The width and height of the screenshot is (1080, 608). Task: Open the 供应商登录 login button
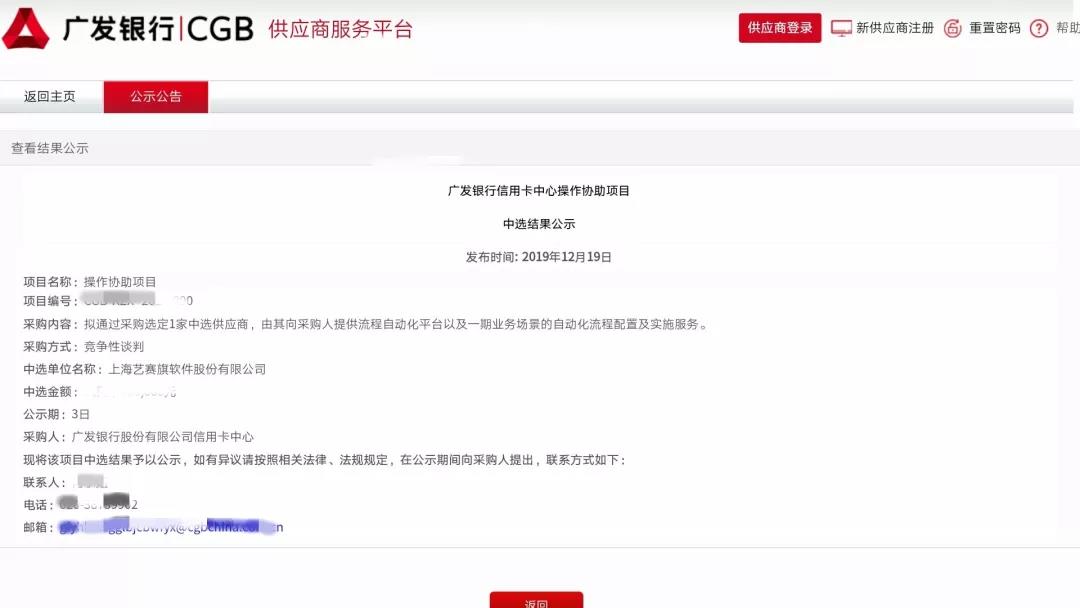[780, 28]
